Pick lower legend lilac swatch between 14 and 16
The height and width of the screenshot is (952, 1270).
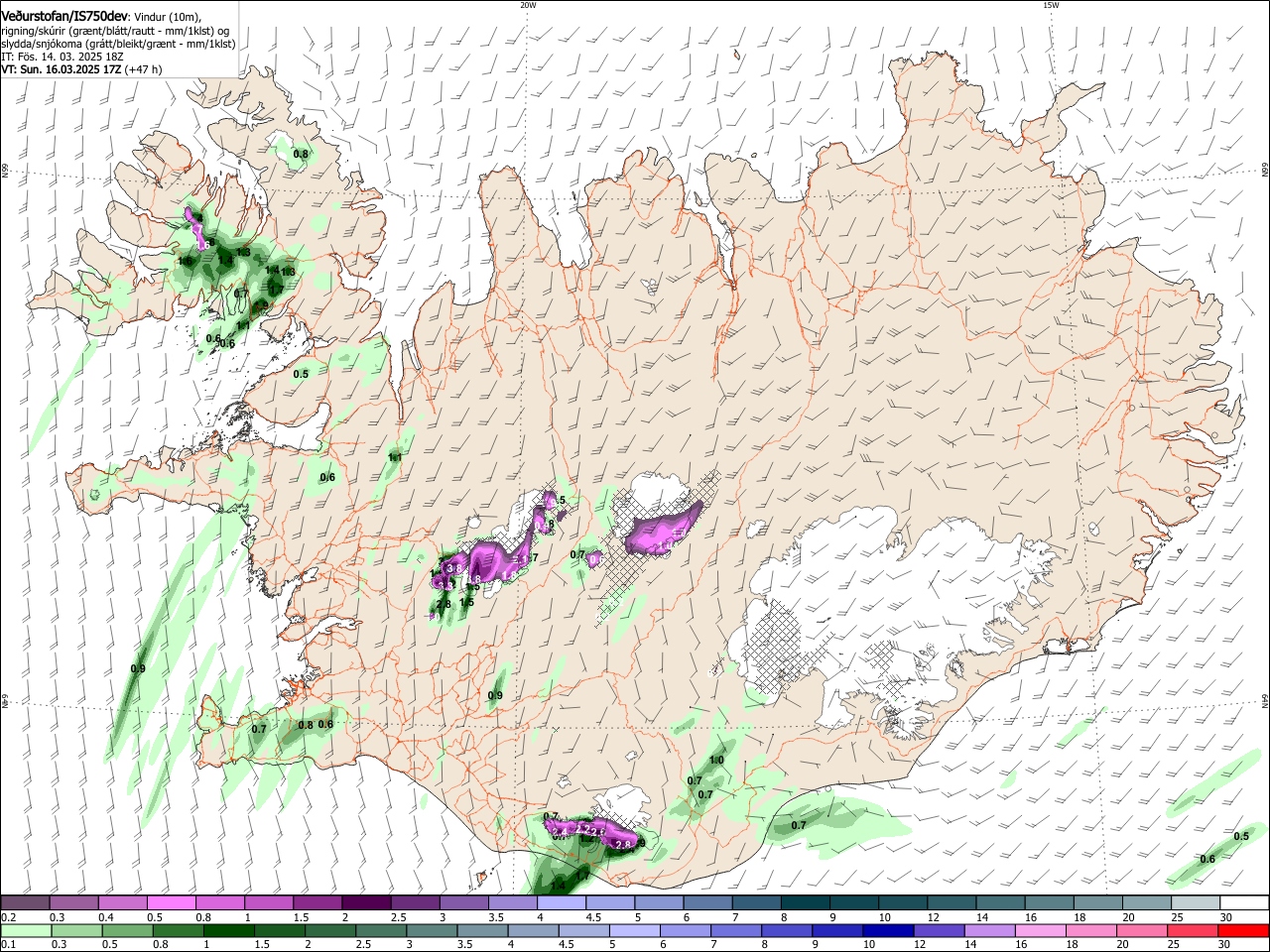coord(990,930)
